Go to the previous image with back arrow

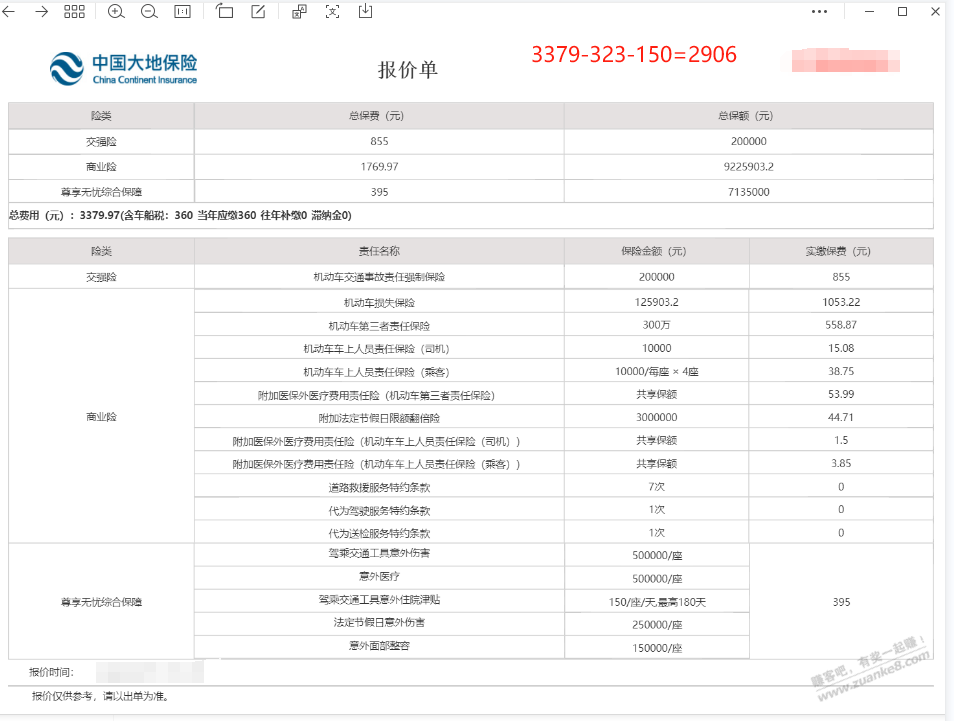click(9, 12)
